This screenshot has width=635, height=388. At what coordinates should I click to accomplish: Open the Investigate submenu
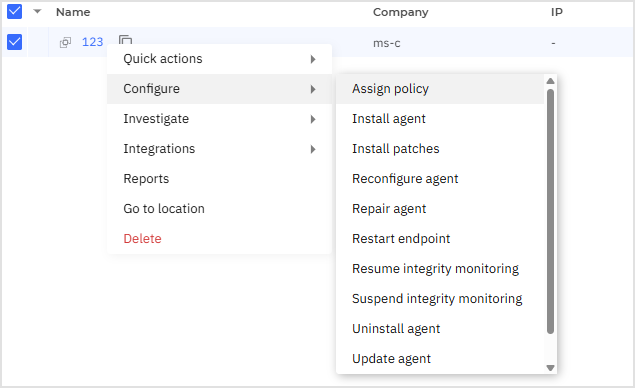(219, 119)
